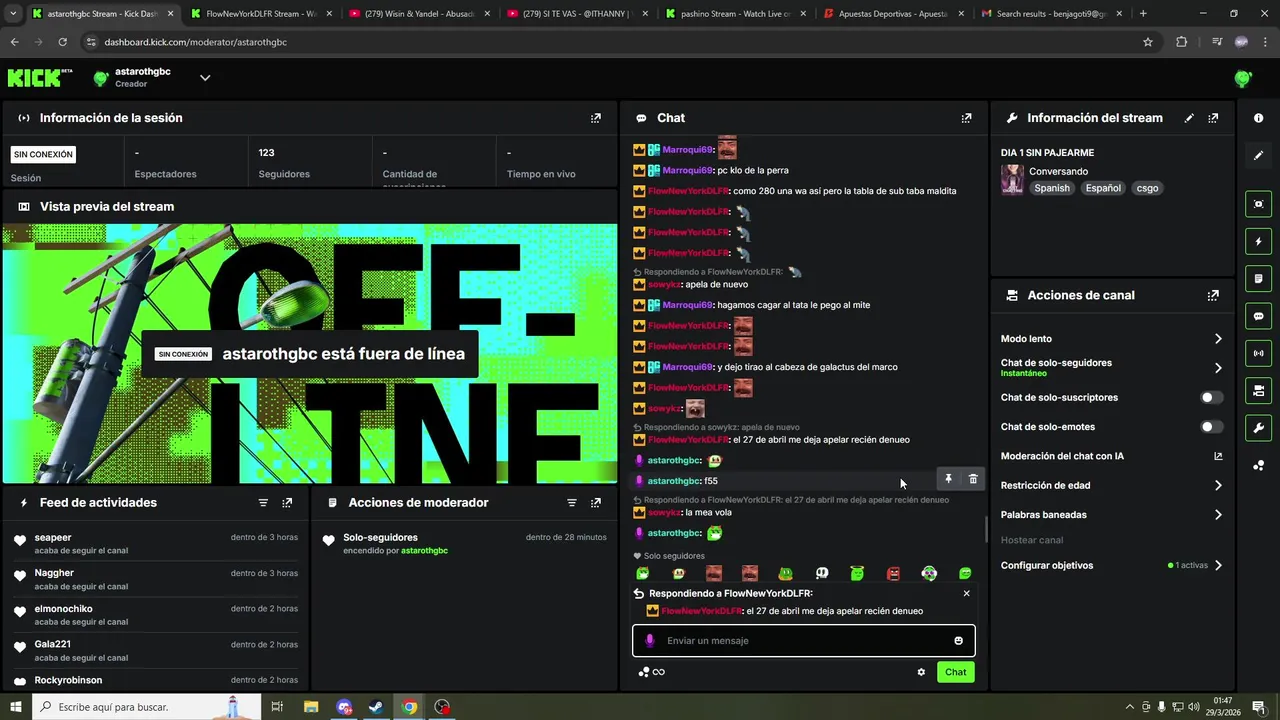Screen dimensions: 1280x720
Task: Click Marroqui69 username on 'pc klo' message
Action: click(x=687, y=170)
